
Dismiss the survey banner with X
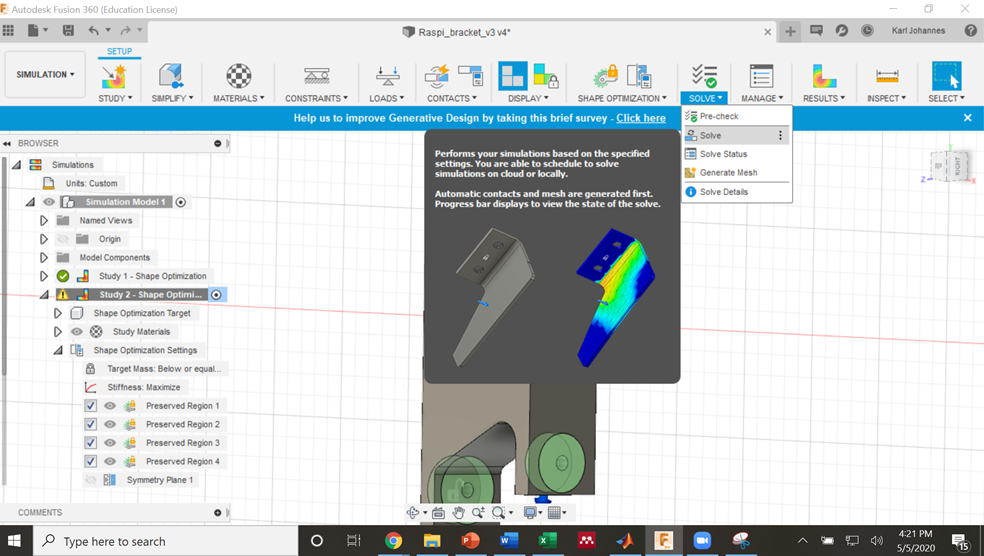967,117
